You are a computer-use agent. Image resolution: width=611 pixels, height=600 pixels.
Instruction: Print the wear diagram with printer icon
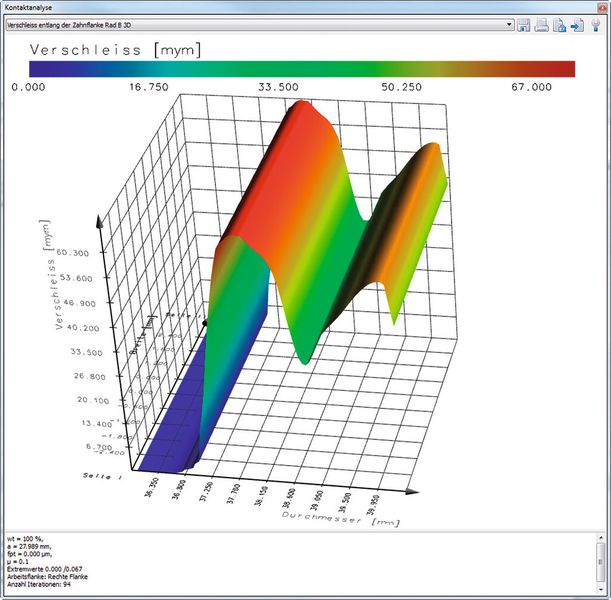tap(542, 25)
